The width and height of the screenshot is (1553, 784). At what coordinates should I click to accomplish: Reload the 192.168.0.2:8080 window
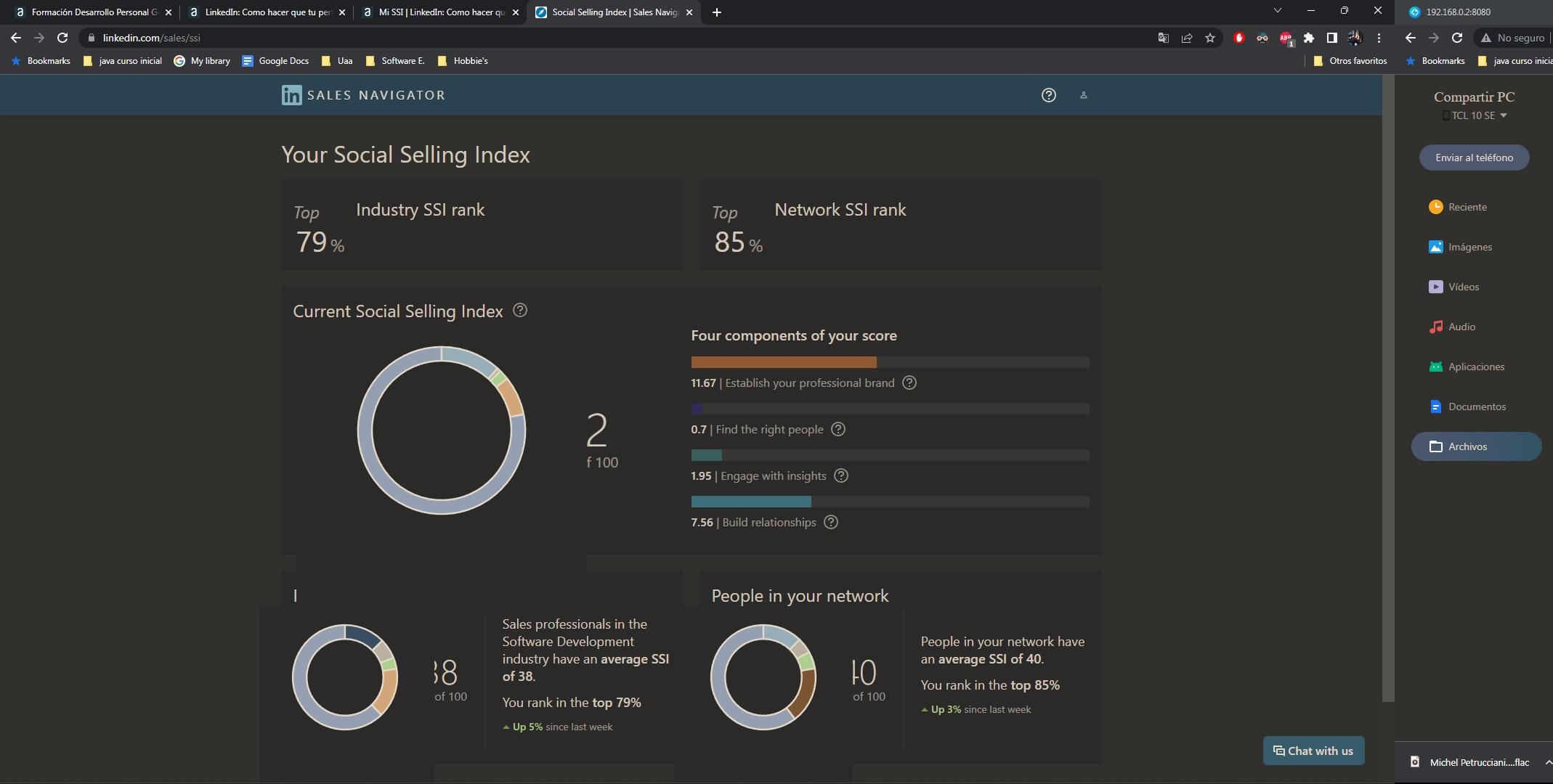coord(1457,38)
